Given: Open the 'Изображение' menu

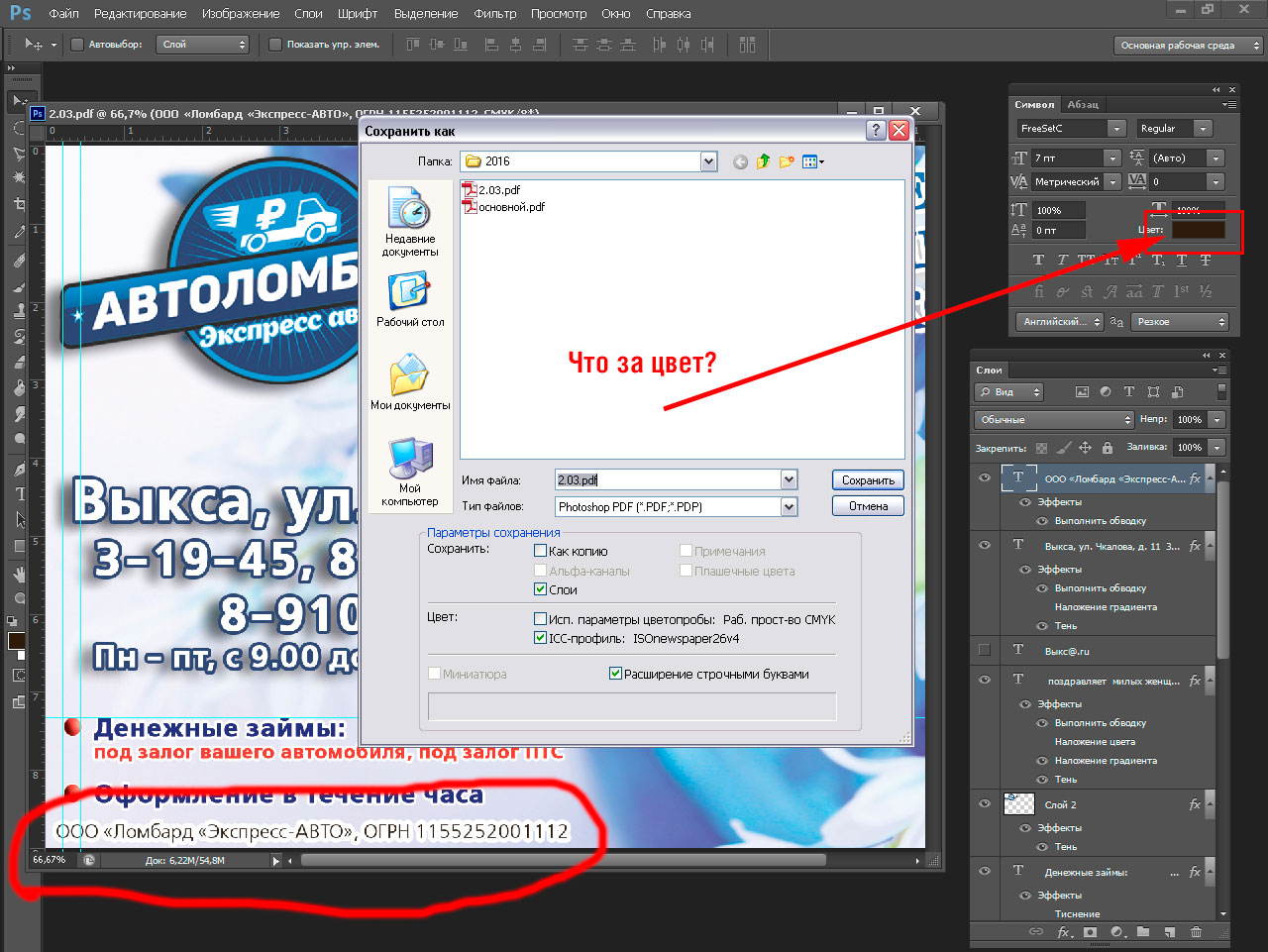Looking at the screenshot, I should point(241,14).
